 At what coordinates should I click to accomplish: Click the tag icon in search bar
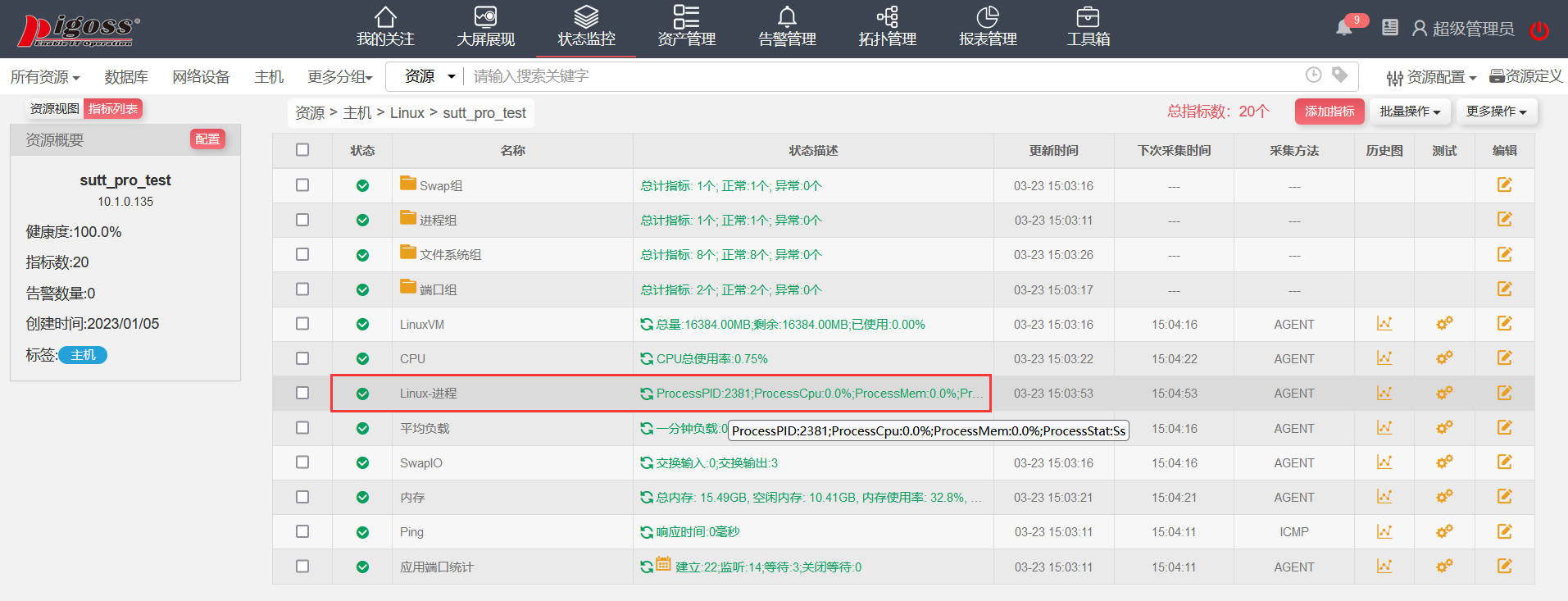(1340, 75)
